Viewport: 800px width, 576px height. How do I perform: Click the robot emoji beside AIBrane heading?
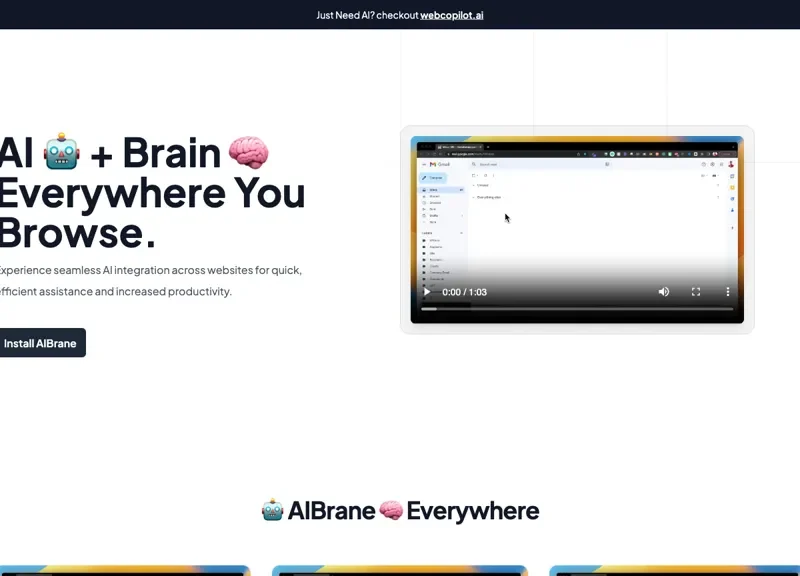tap(272, 510)
